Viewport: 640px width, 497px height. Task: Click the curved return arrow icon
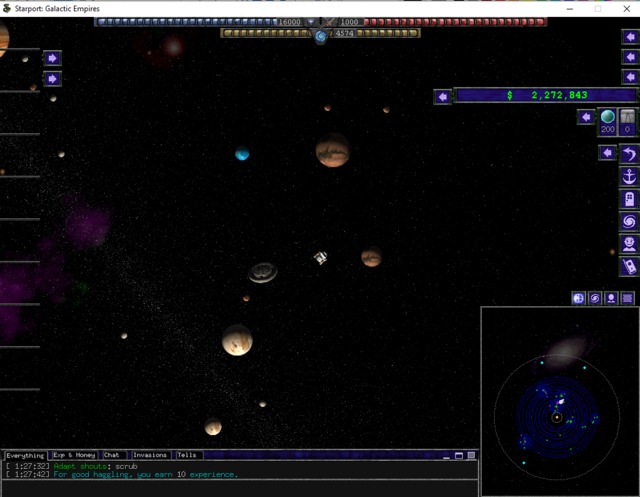(629, 154)
